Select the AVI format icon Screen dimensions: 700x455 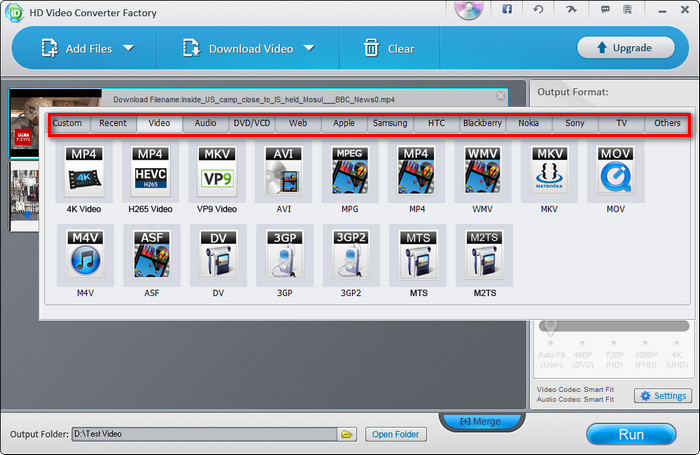pyautogui.click(x=283, y=172)
